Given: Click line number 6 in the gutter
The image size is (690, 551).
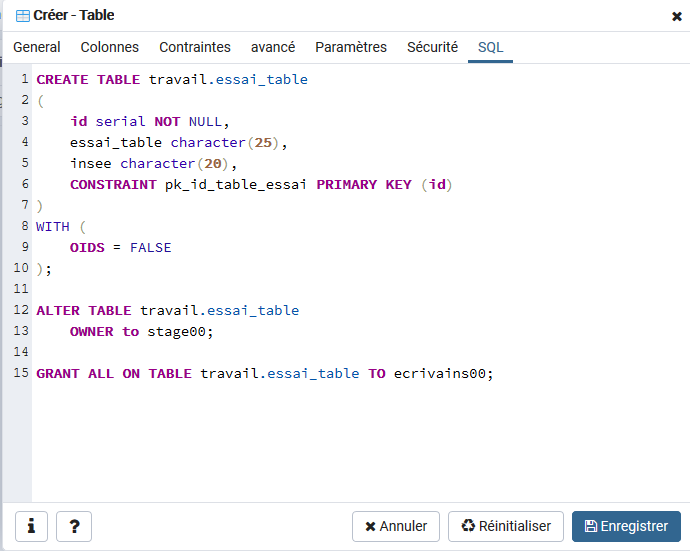Looking at the screenshot, I should point(25,184).
